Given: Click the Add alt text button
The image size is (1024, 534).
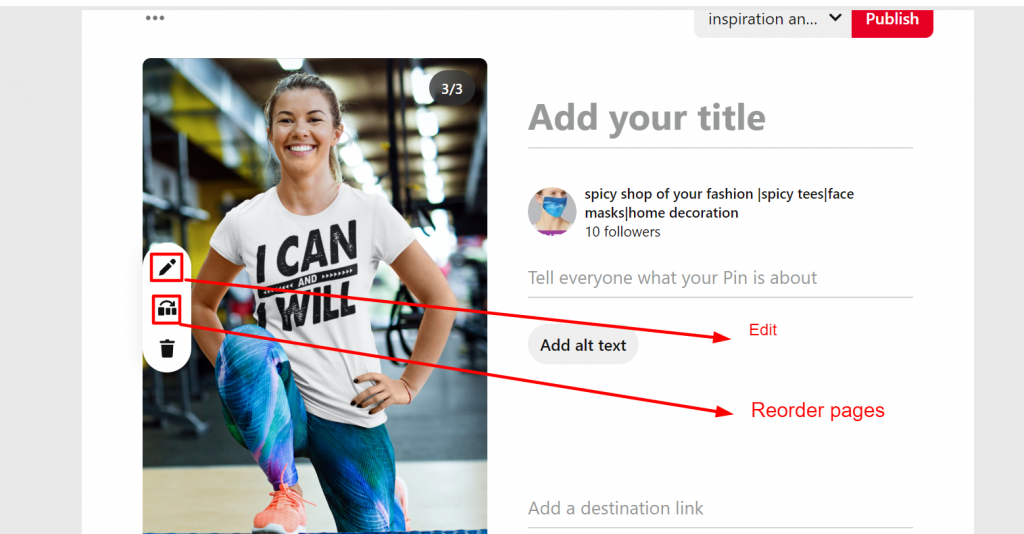Looking at the screenshot, I should 583,345.
